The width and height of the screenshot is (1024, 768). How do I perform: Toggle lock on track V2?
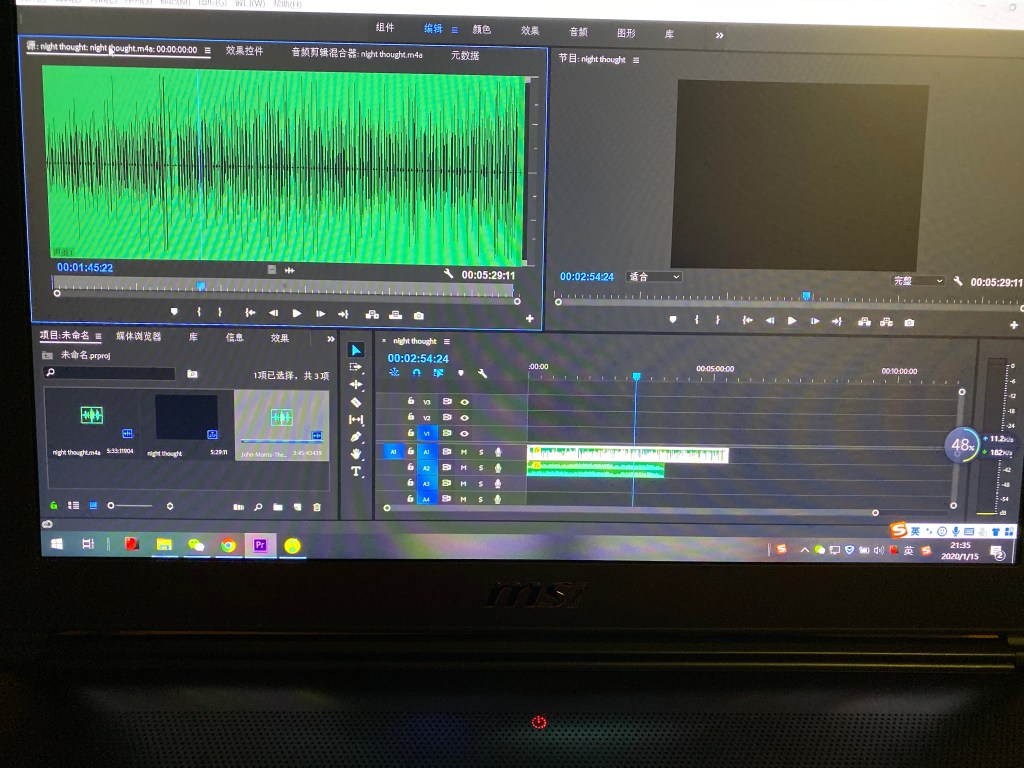click(x=410, y=418)
